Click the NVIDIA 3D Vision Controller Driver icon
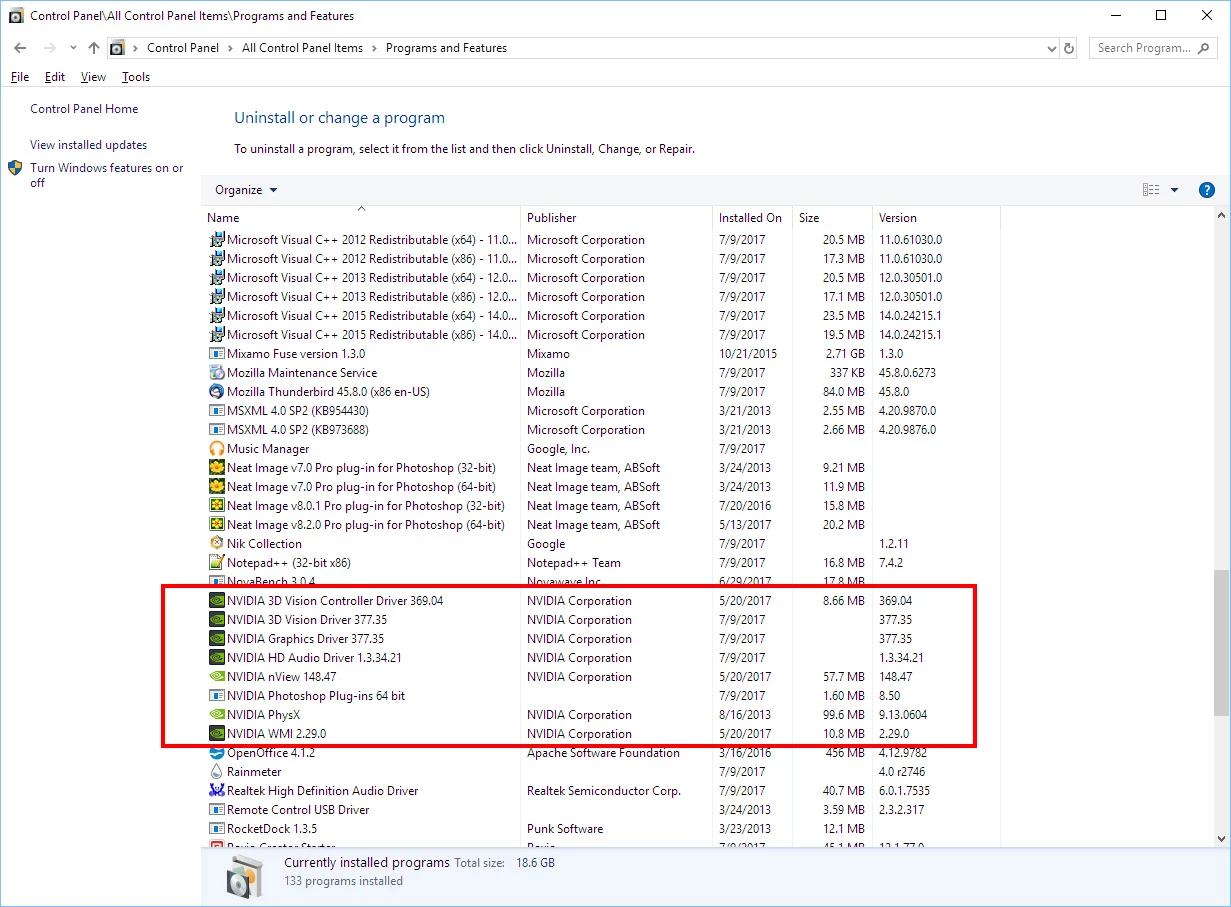 click(x=217, y=601)
